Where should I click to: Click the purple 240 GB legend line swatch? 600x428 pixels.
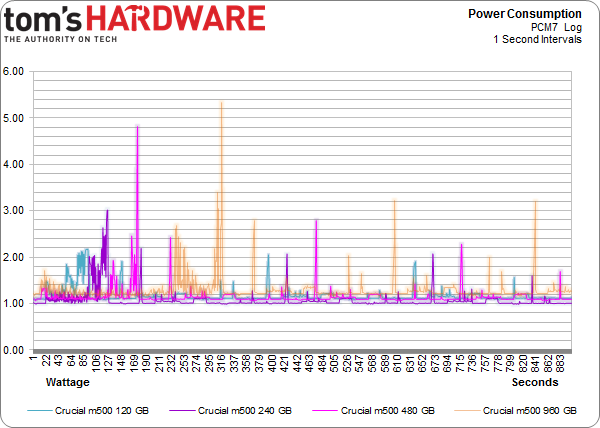point(183,411)
